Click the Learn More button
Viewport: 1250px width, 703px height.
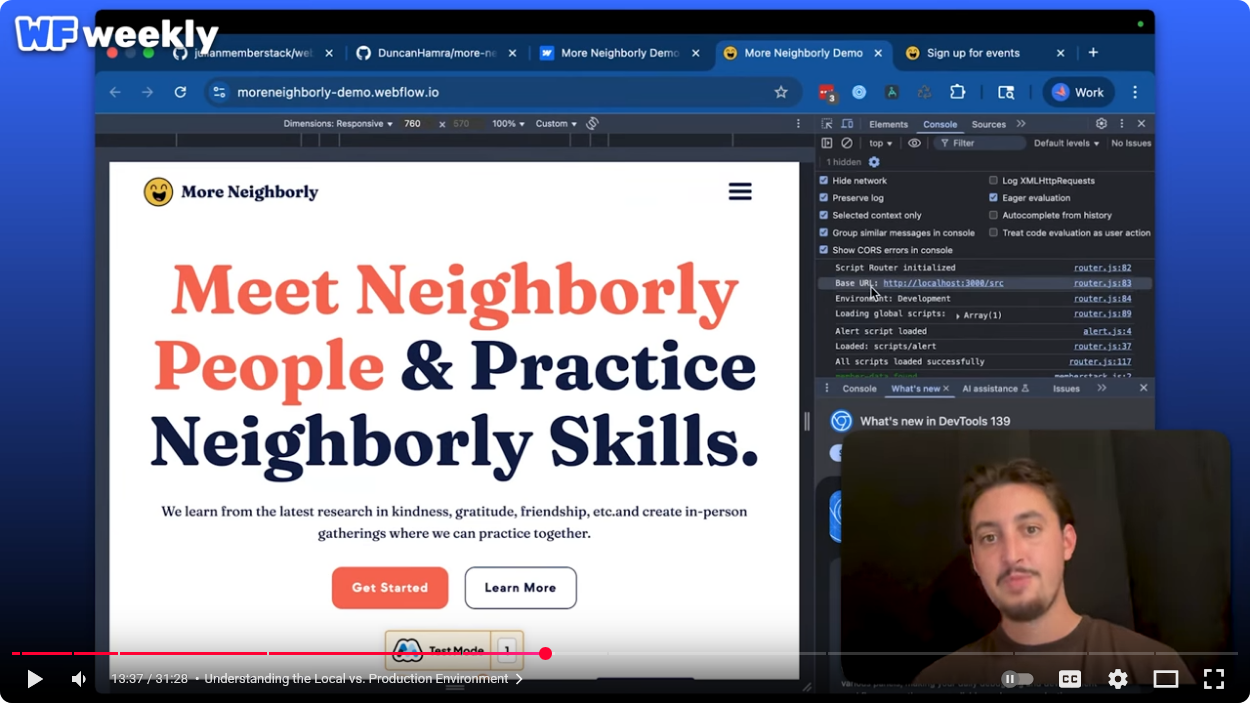(x=520, y=588)
